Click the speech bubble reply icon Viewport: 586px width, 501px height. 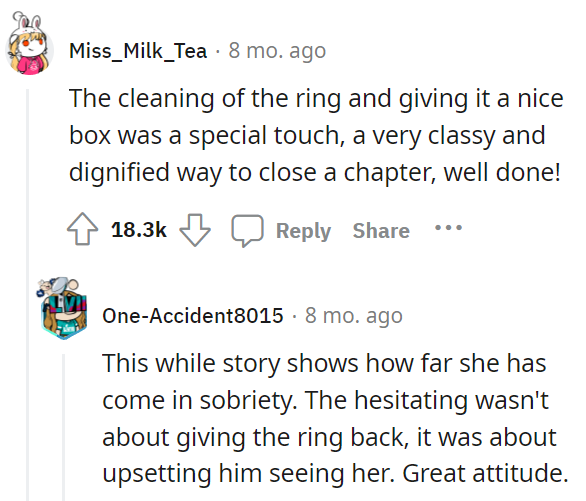(x=247, y=231)
